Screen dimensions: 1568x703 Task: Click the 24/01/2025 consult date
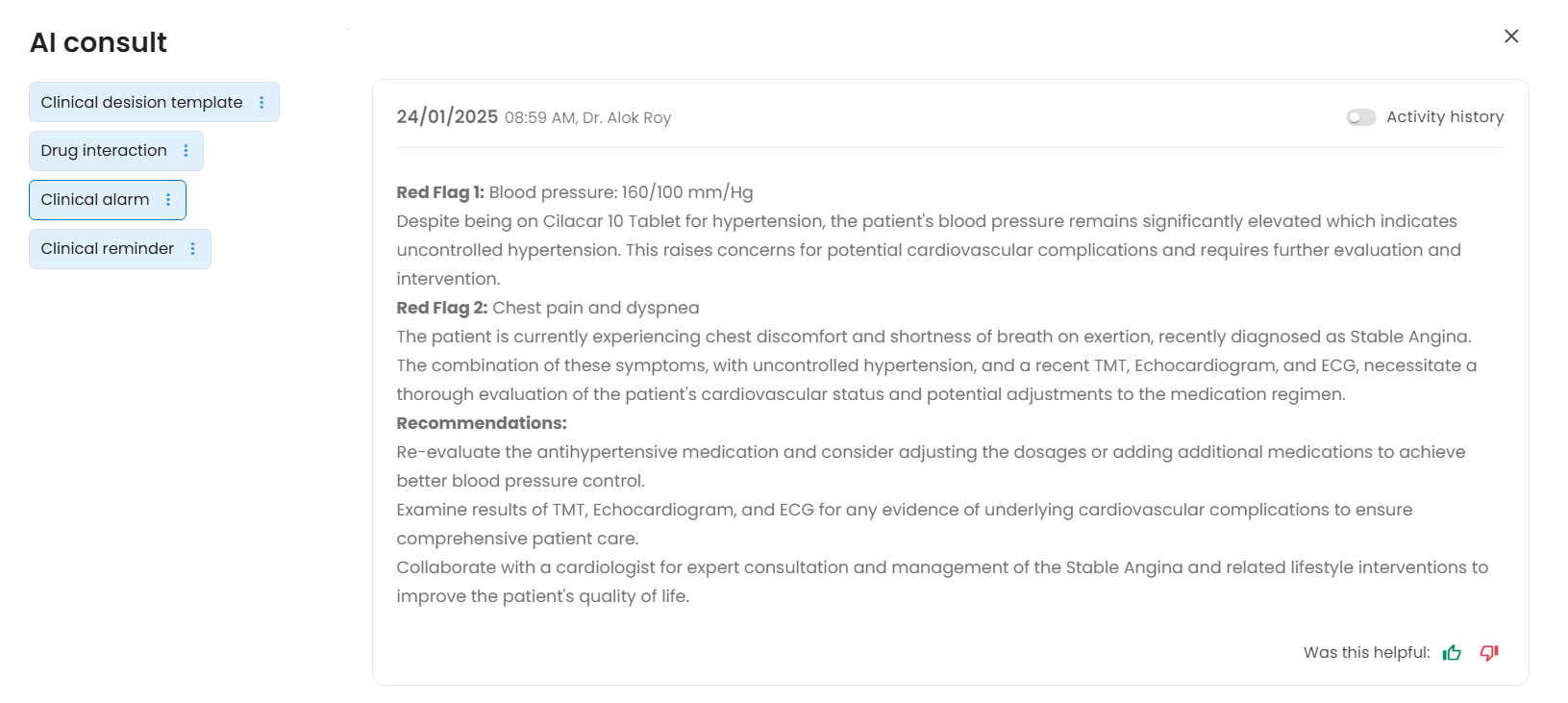pyautogui.click(x=447, y=117)
